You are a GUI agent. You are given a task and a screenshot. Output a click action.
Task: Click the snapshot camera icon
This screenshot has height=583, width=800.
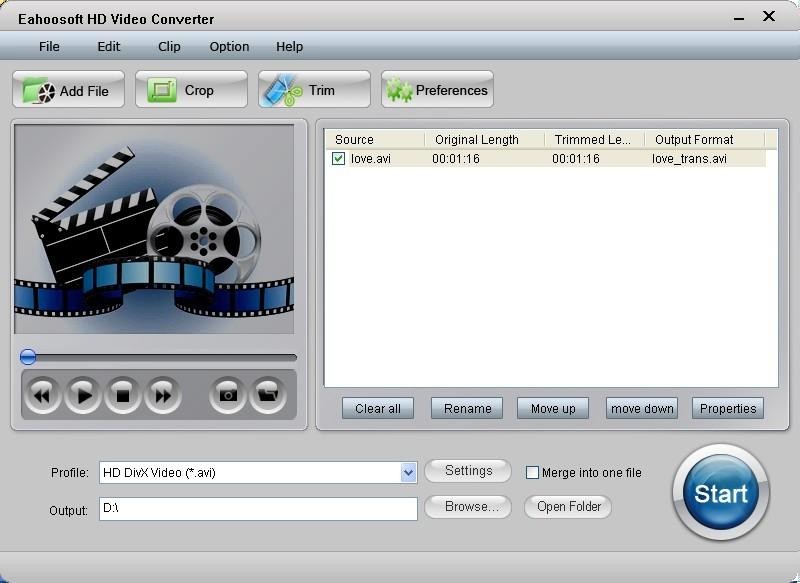coord(226,394)
